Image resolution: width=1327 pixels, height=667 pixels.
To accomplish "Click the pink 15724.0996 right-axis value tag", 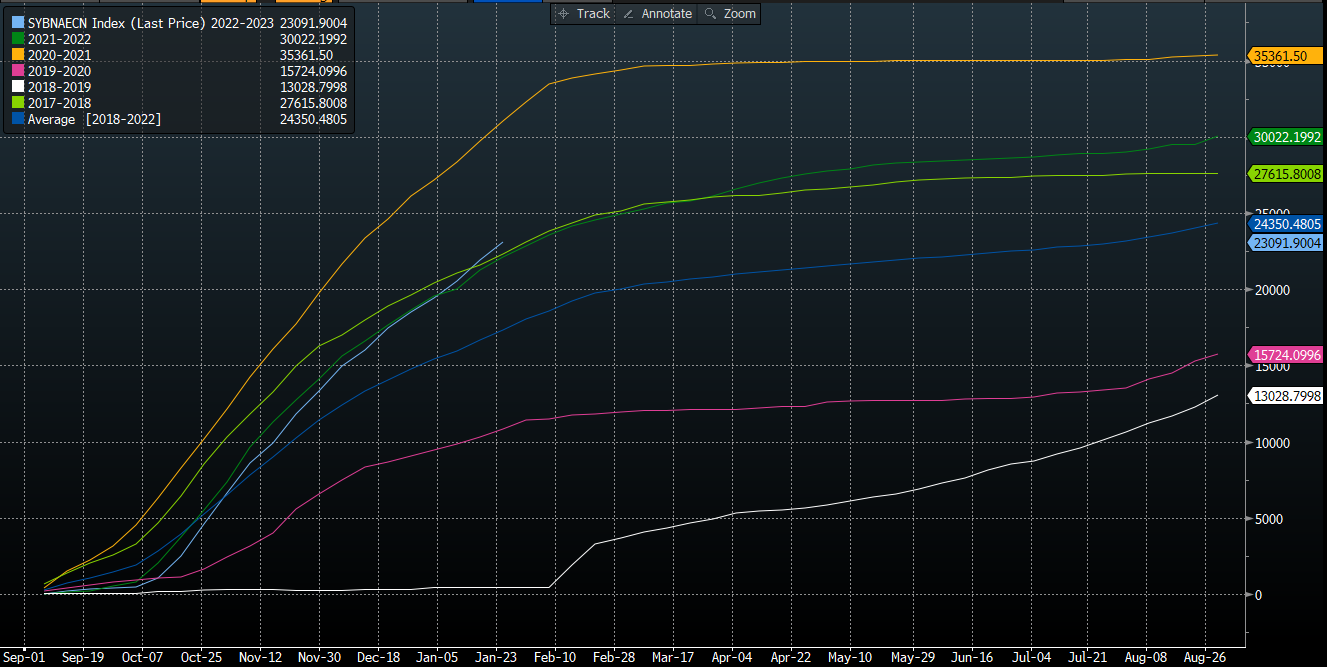I will click(x=1285, y=355).
